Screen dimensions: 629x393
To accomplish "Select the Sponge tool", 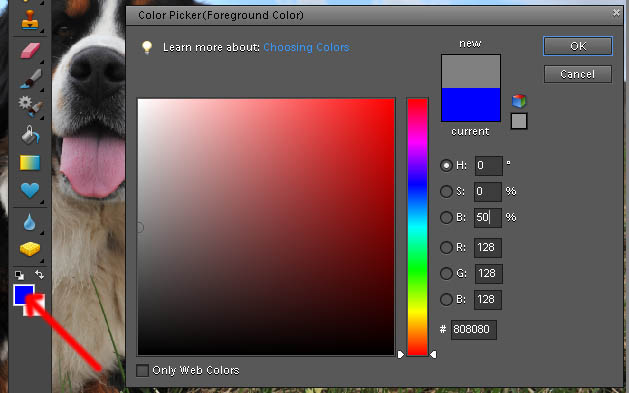I will (30, 249).
